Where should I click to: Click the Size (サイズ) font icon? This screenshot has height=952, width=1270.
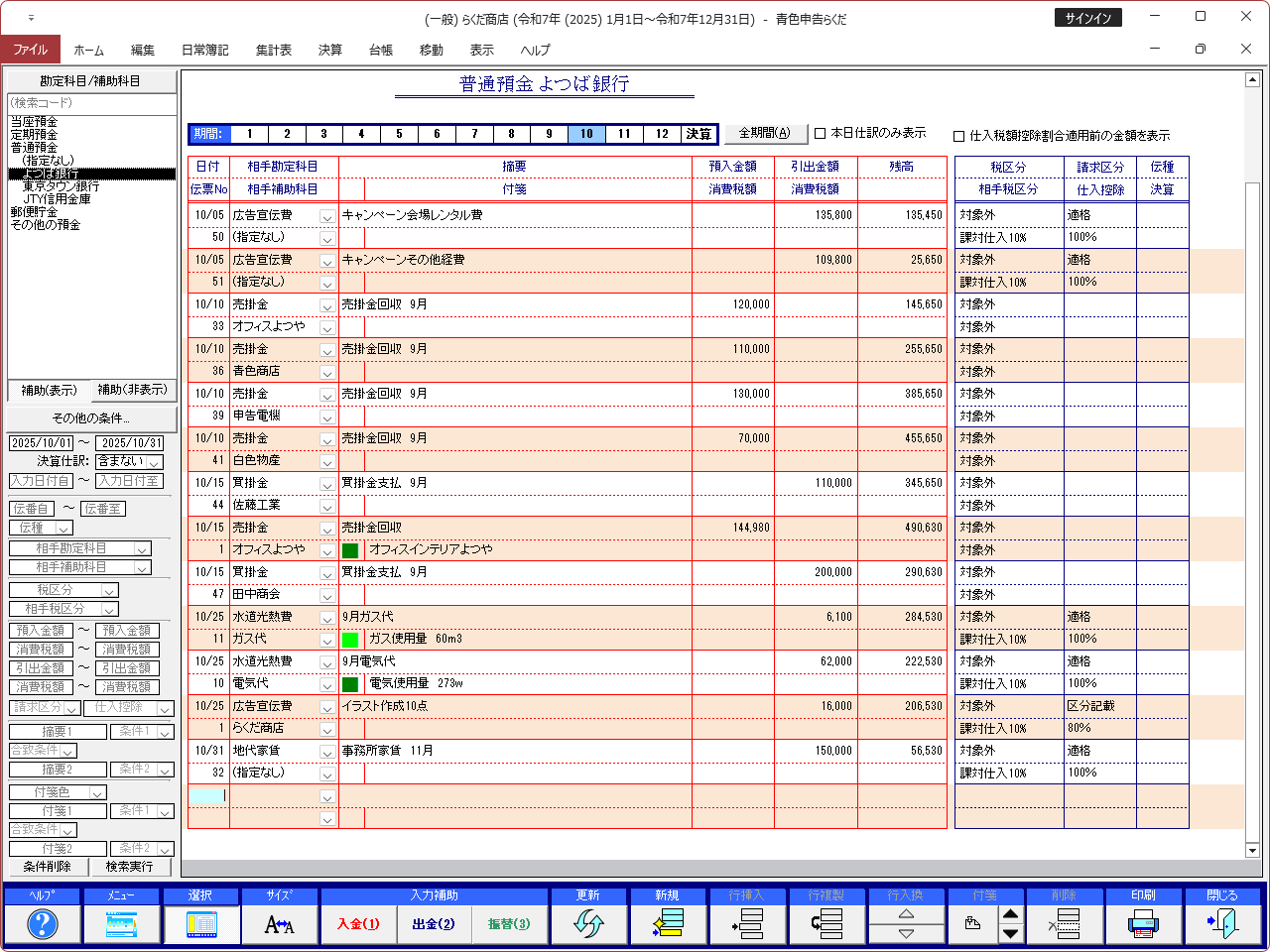[x=280, y=924]
